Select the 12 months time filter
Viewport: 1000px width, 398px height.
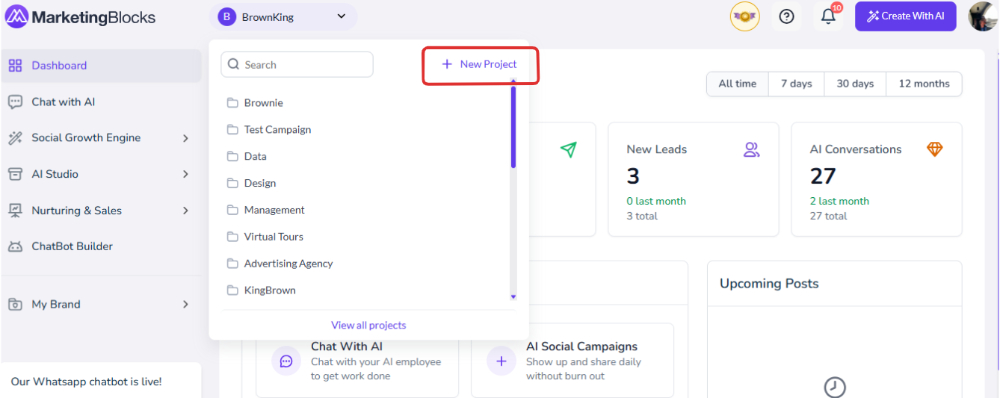pyautogui.click(x=924, y=84)
